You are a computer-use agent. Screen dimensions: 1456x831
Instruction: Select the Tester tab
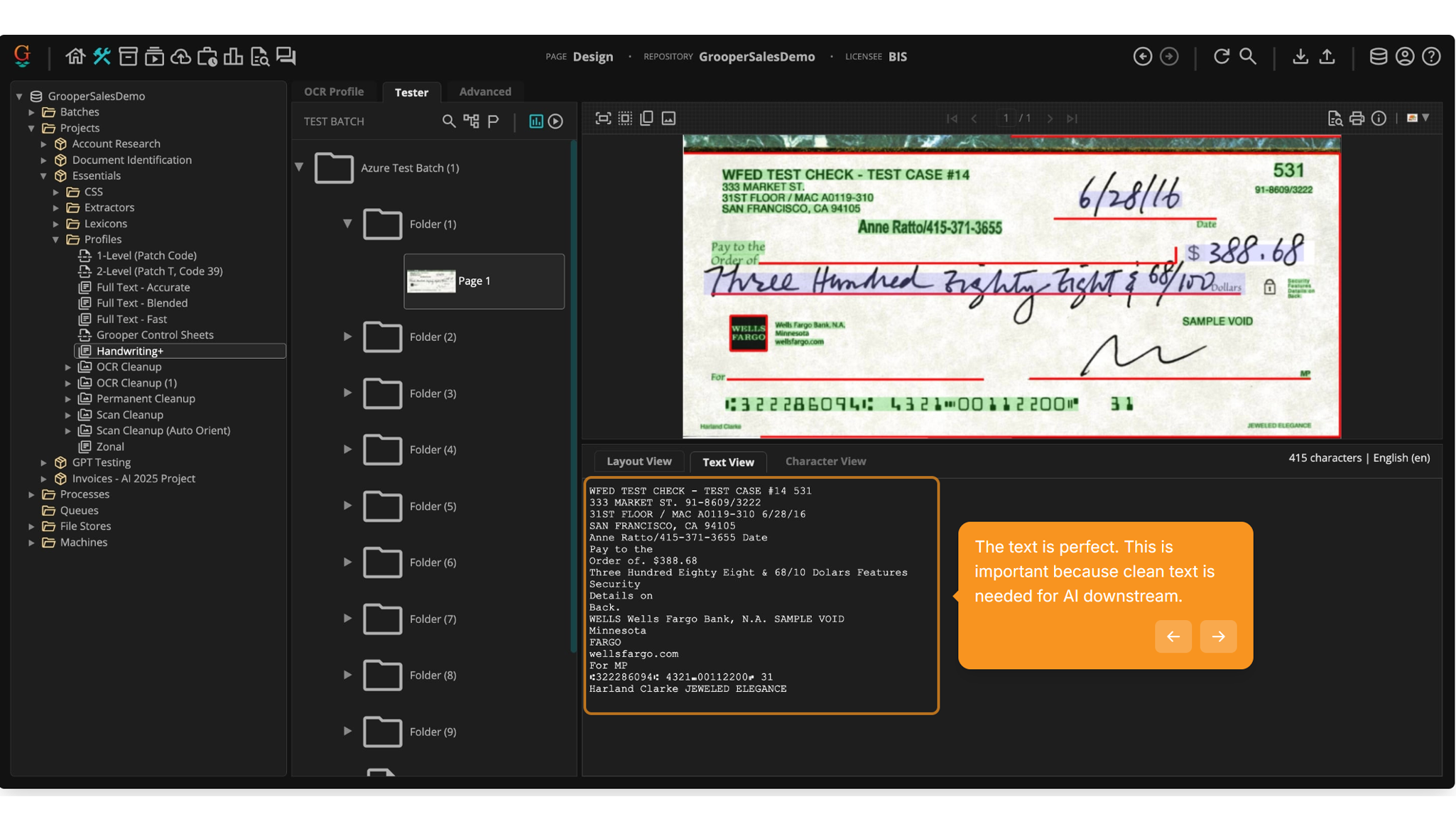coord(411,92)
